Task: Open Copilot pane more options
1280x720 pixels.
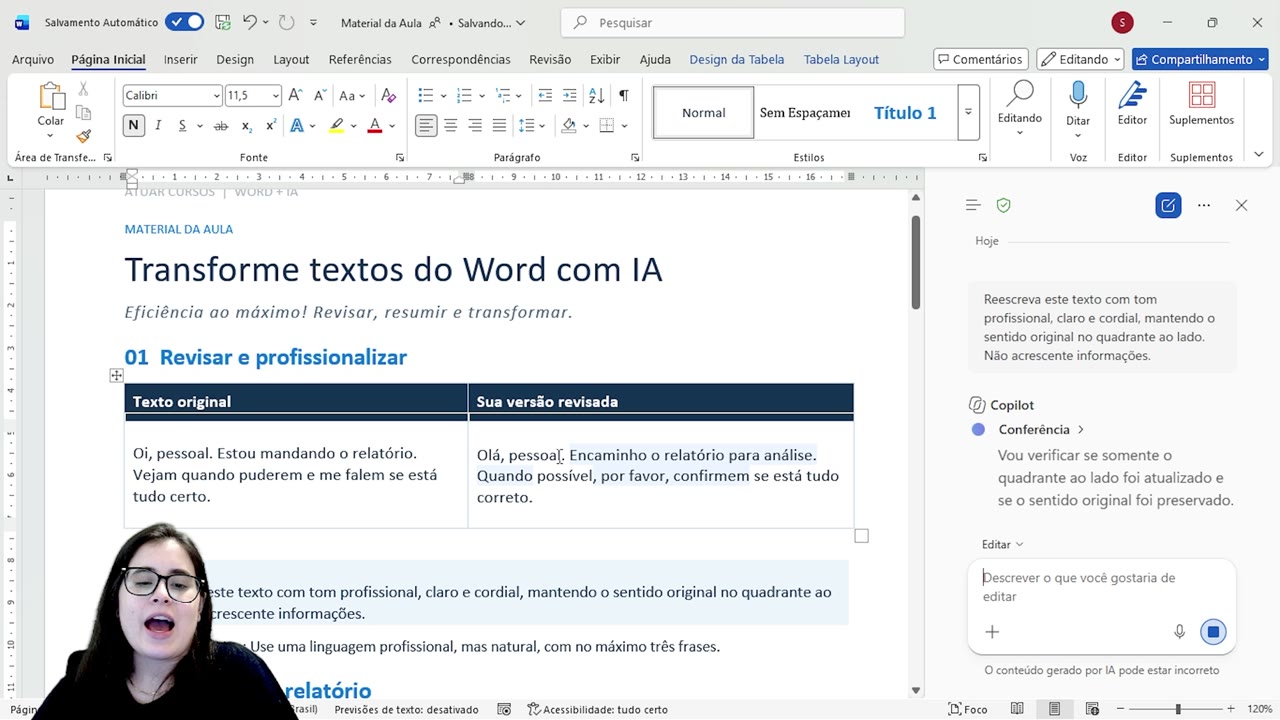Action: coord(1204,206)
